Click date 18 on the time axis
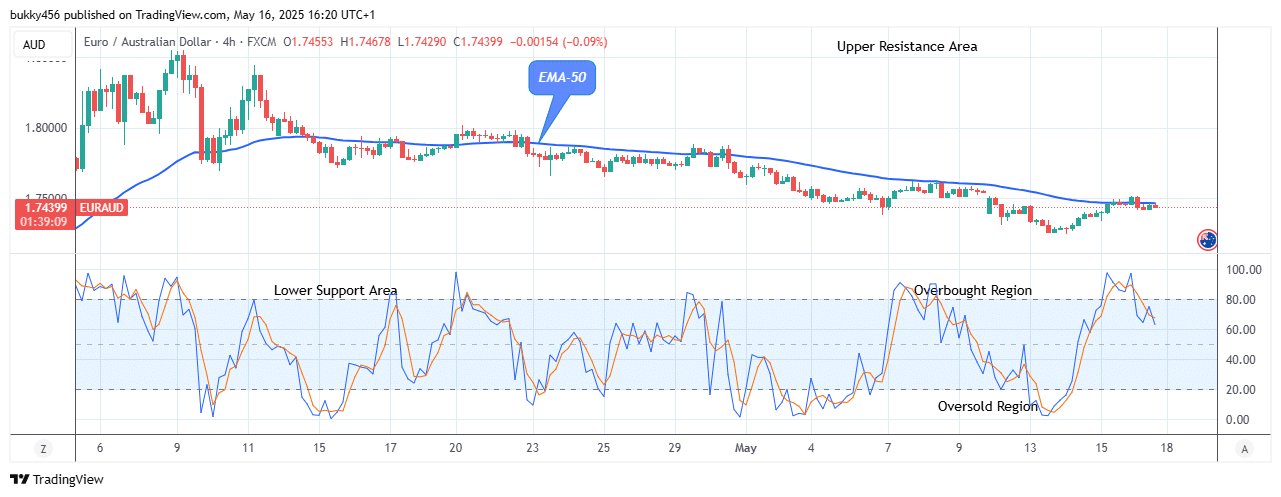This screenshot has height=497, width=1281. click(x=1165, y=448)
